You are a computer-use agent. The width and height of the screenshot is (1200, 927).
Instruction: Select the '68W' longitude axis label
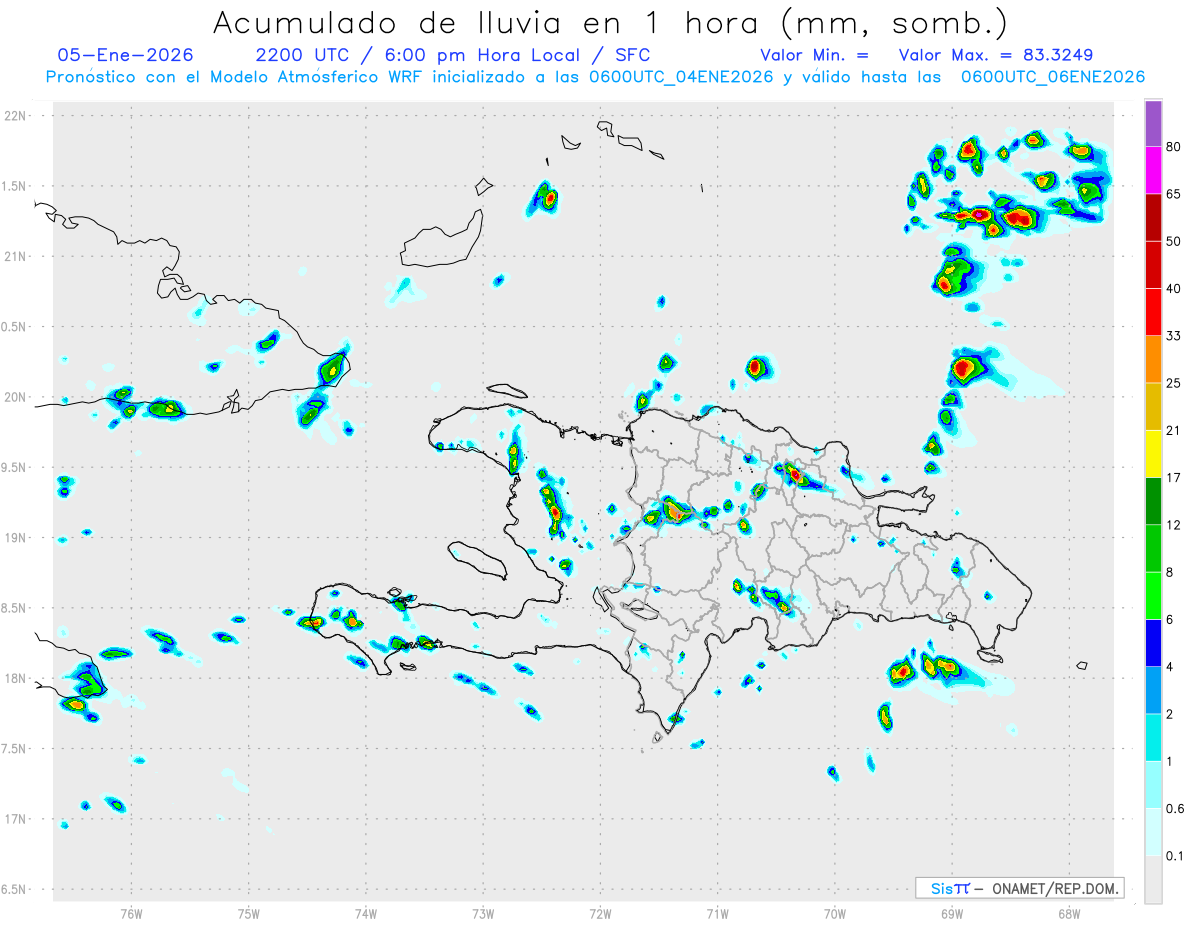click(x=1069, y=914)
